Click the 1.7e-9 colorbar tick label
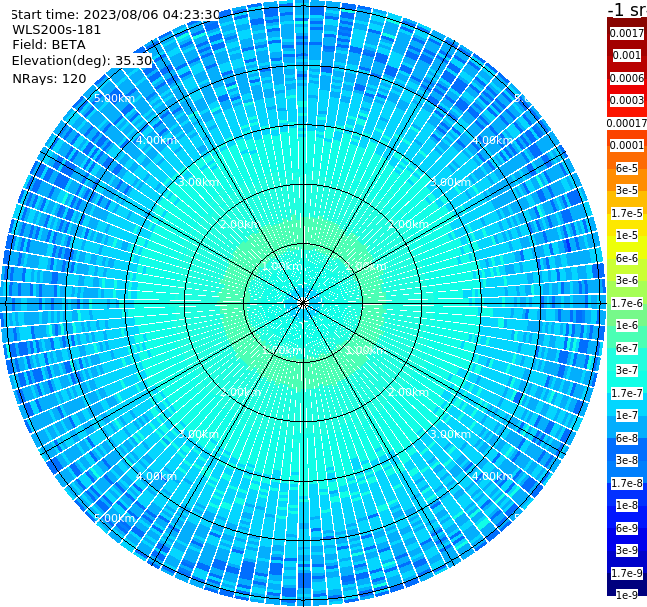 (627, 573)
